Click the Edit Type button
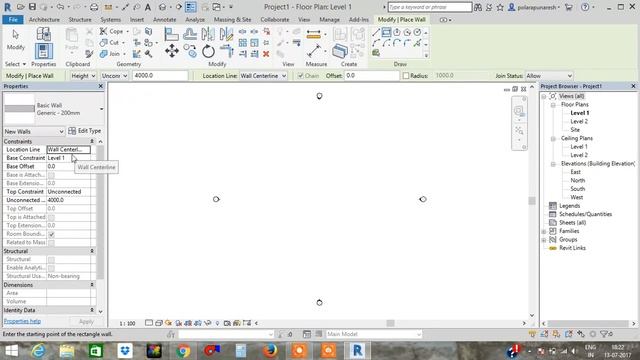640x360 pixels. (84, 131)
